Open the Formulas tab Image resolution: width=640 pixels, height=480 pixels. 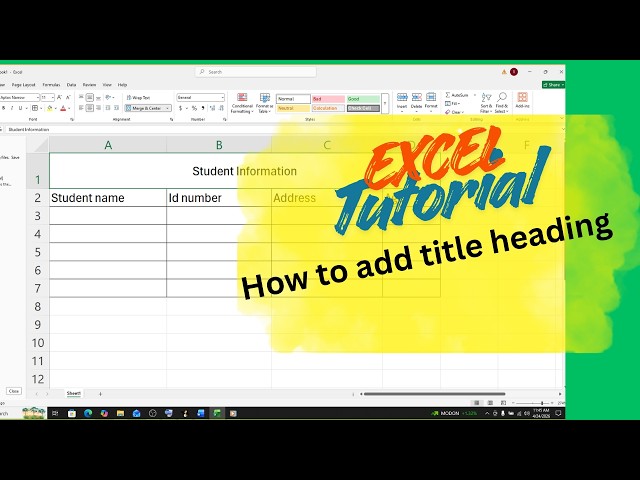pos(51,85)
